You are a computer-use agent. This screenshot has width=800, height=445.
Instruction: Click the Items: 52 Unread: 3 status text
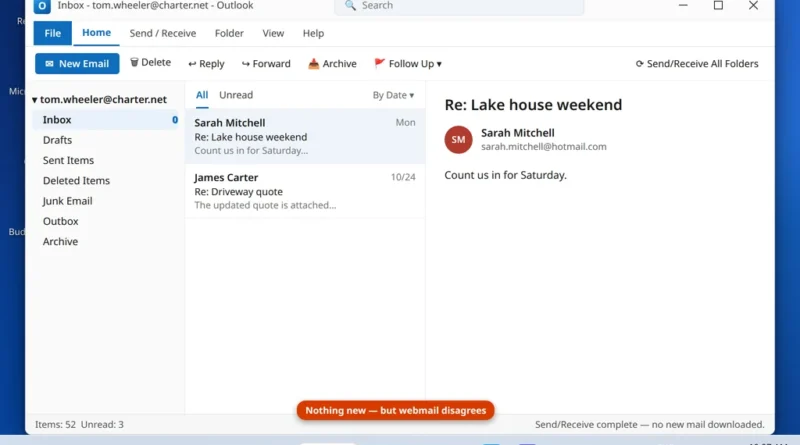pos(79,425)
